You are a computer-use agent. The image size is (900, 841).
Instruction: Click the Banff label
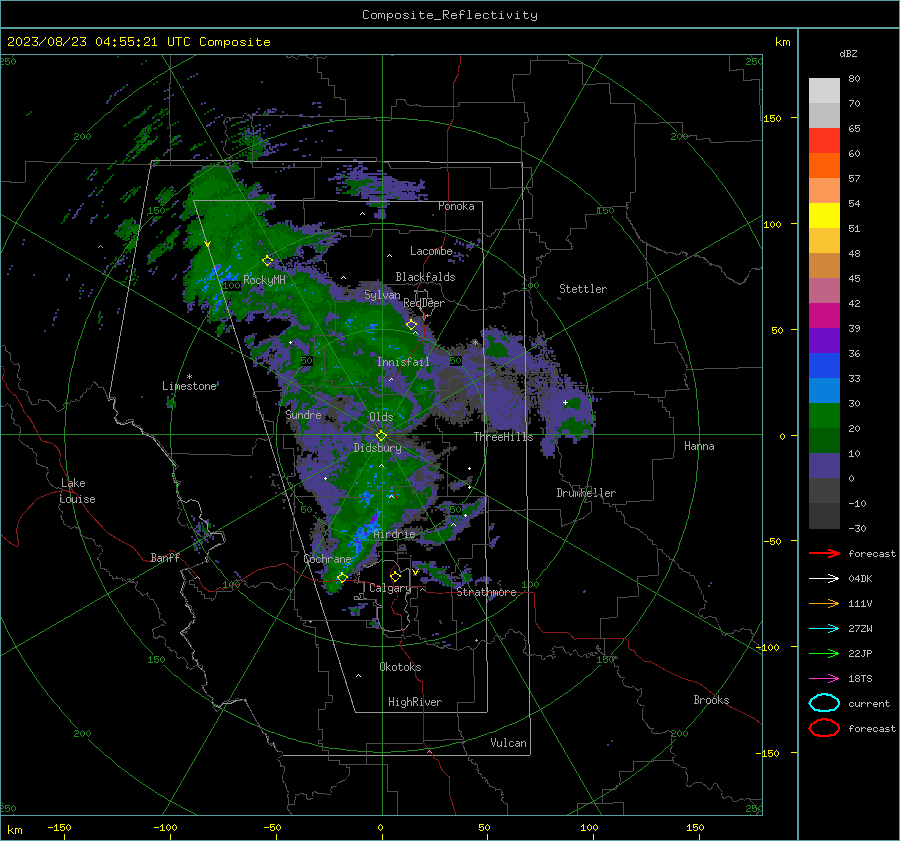point(165,558)
